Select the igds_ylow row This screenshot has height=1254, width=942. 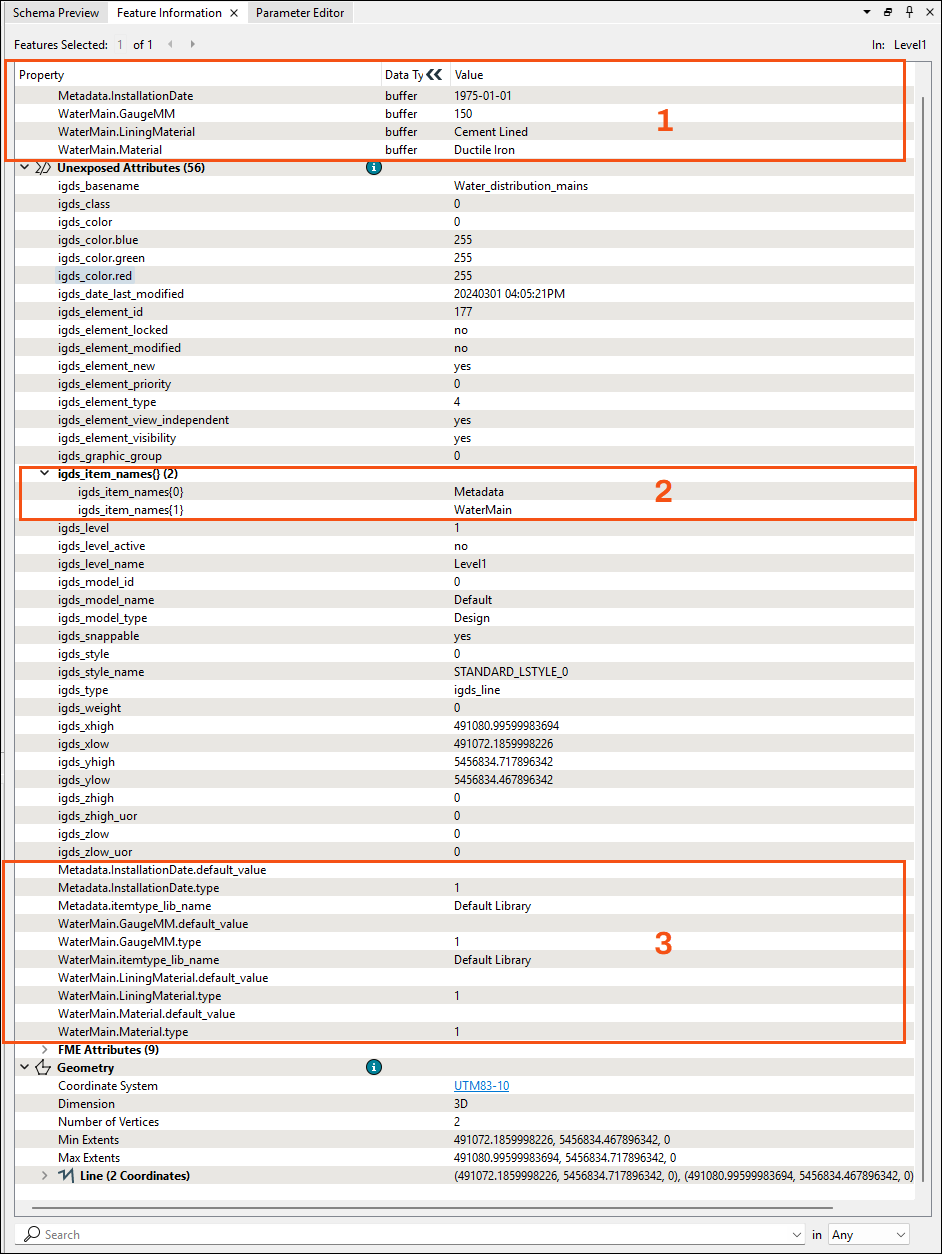(x=464, y=780)
